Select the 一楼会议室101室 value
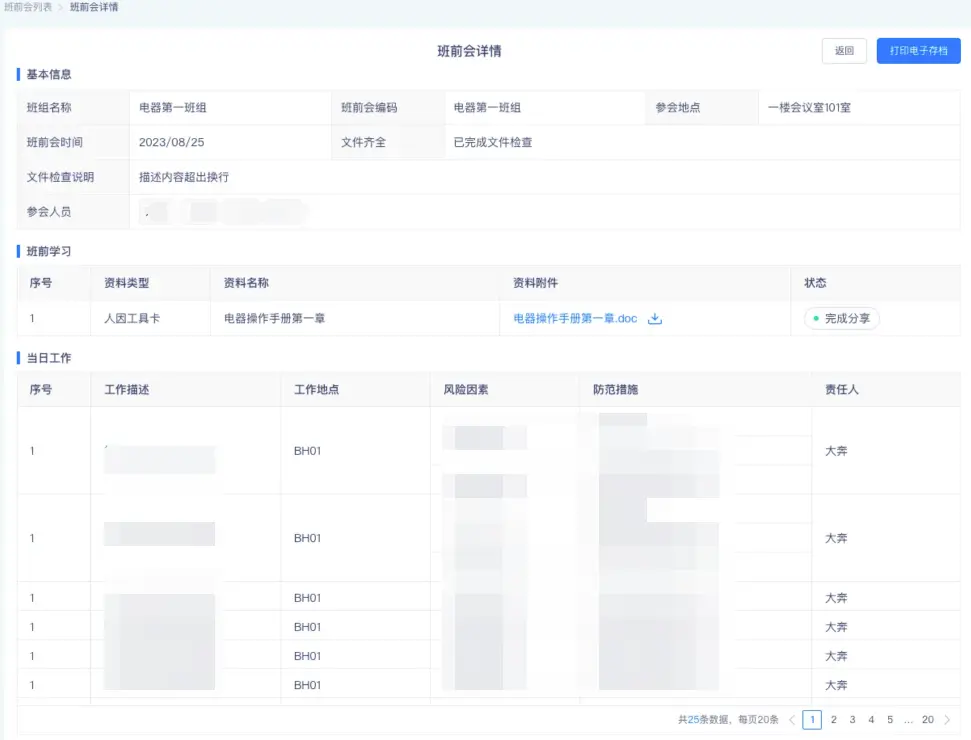 (809, 108)
